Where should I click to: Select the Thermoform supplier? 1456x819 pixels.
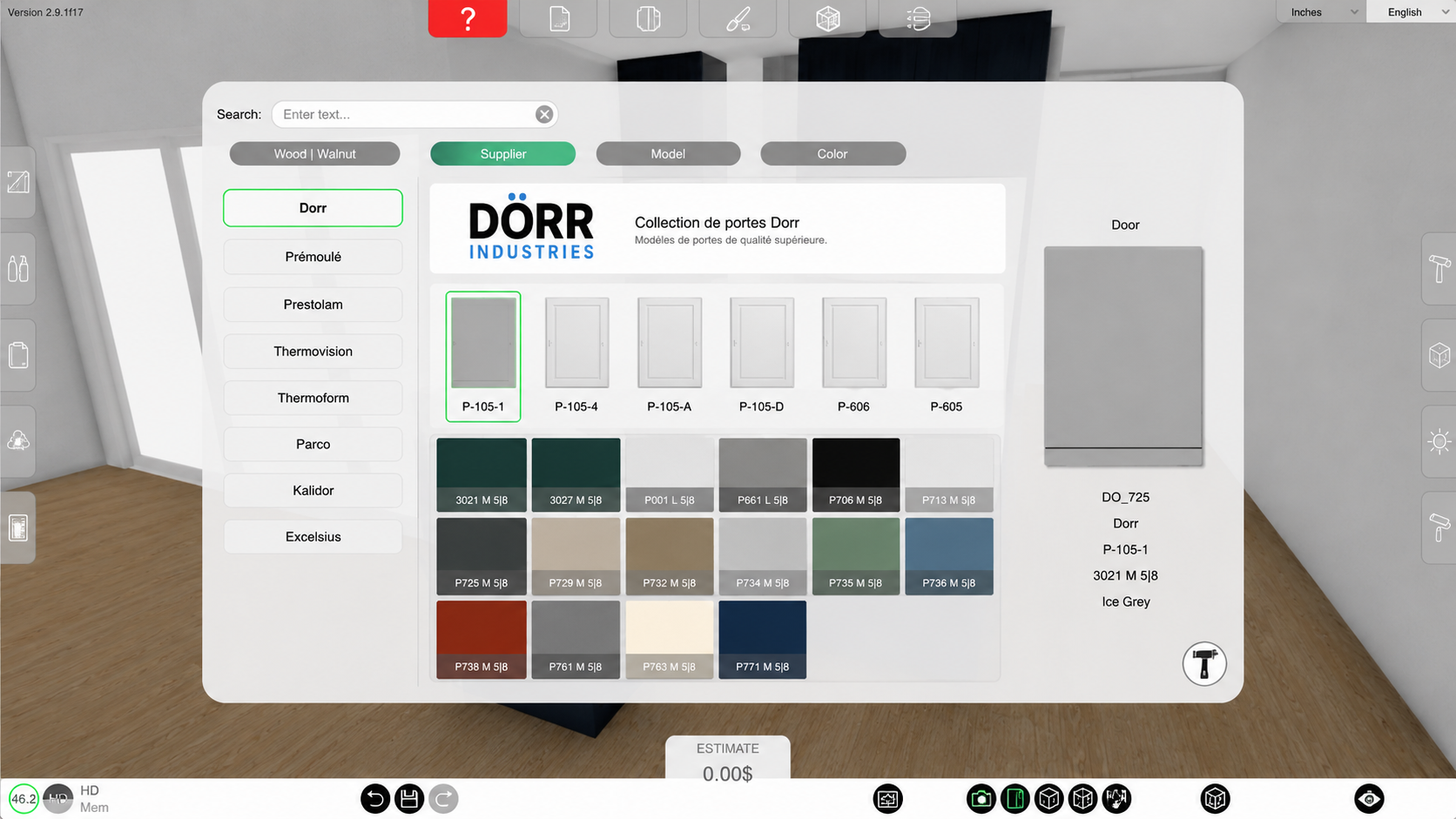pos(313,398)
